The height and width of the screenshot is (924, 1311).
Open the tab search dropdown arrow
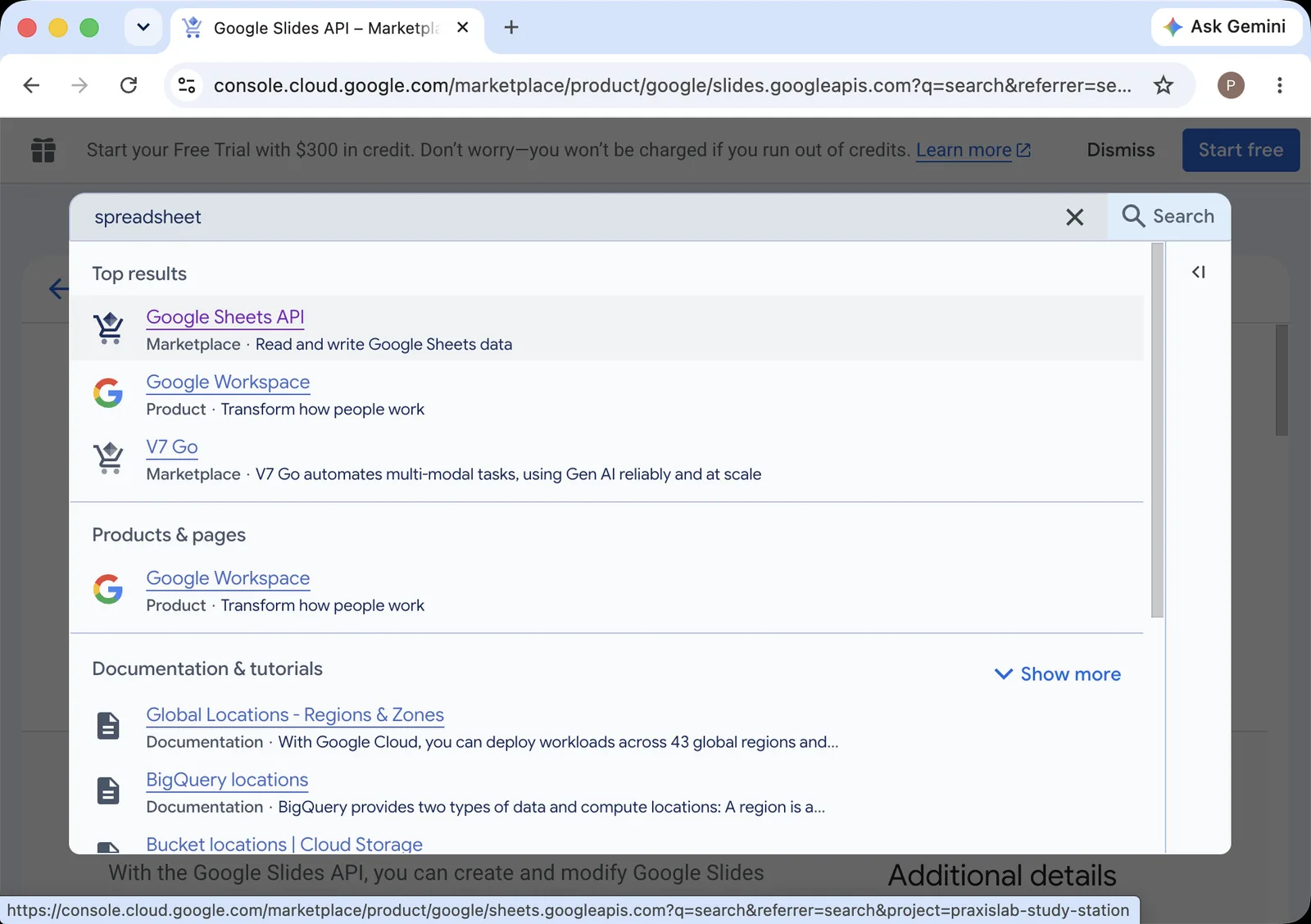tap(143, 28)
